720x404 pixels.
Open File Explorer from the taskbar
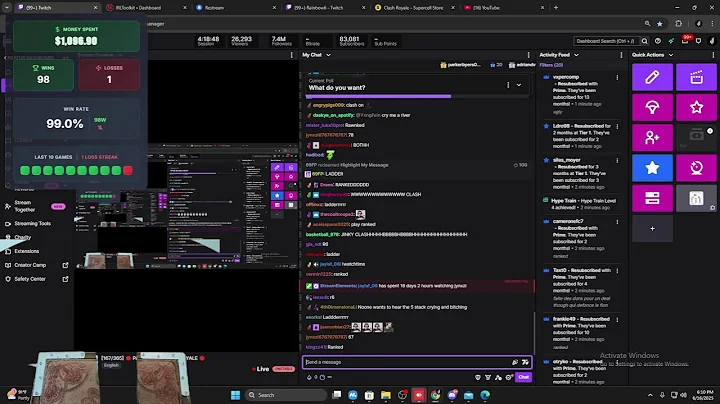click(x=386, y=395)
